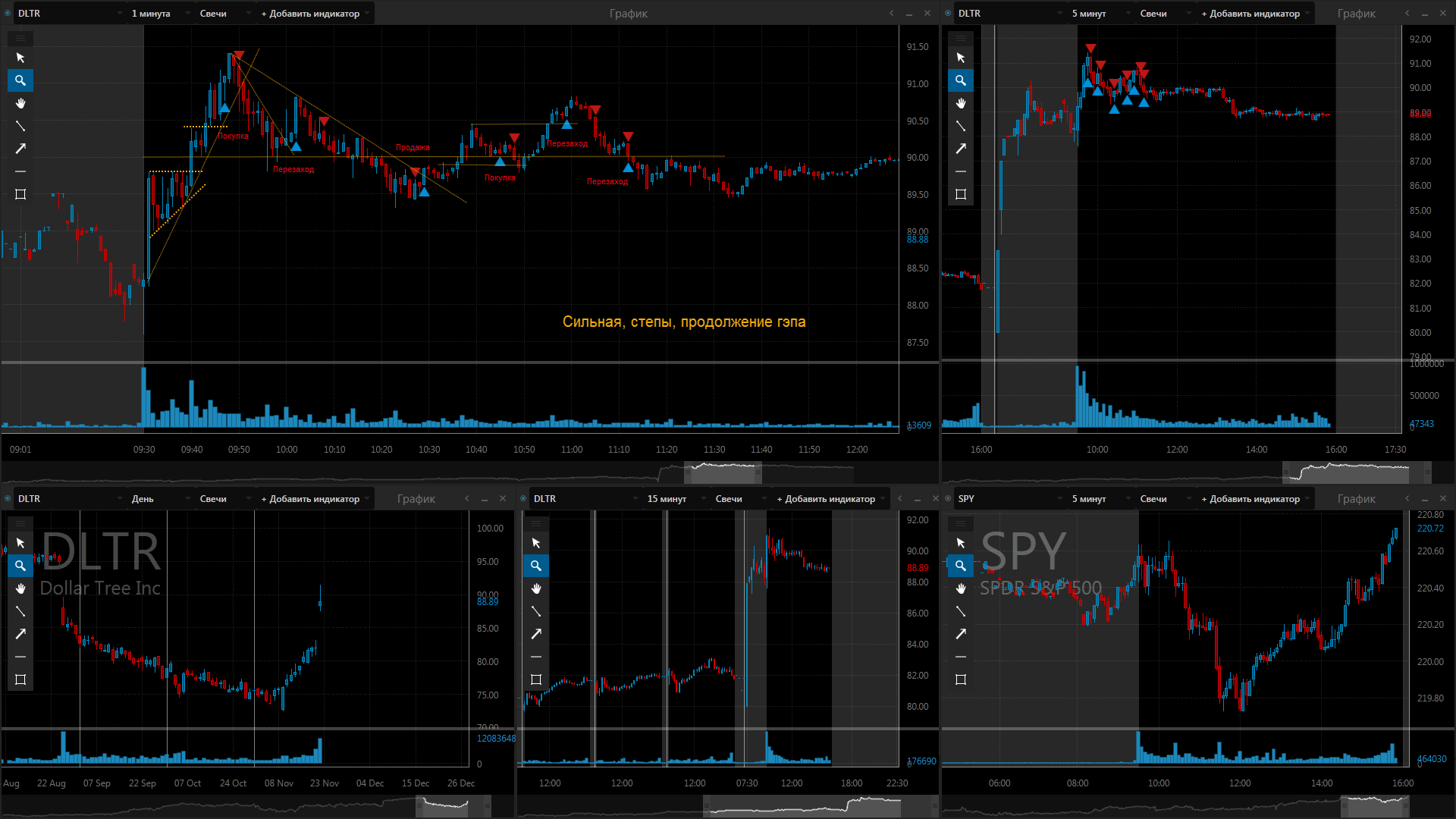Select the arrow line tool in SPY chart
This screenshot has height=819, width=1456.
(x=961, y=634)
